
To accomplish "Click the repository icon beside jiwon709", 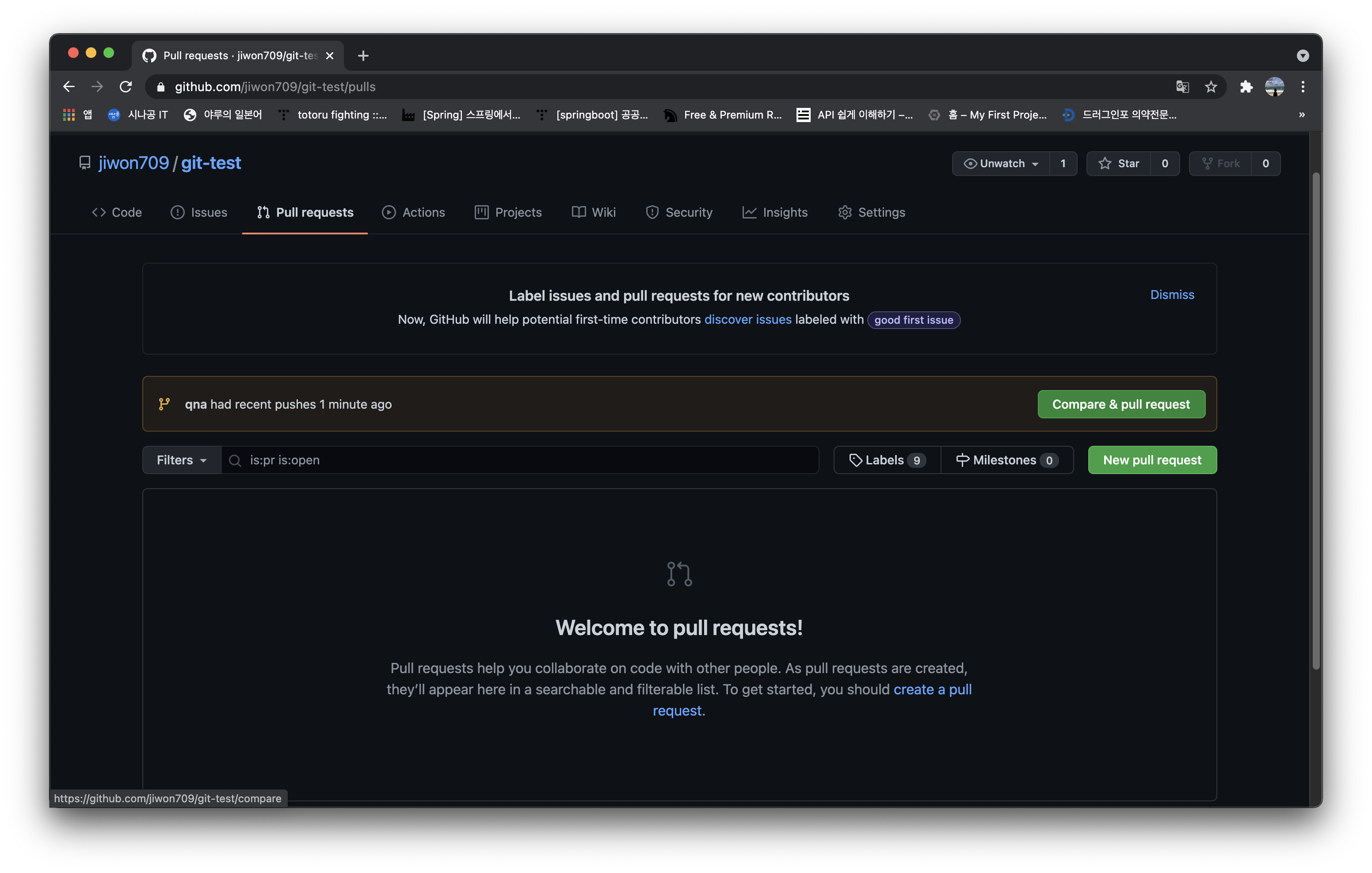I will click(85, 163).
